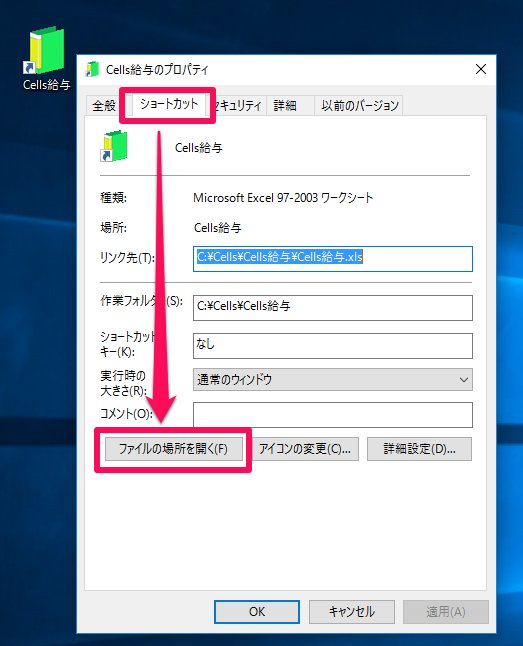The height and width of the screenshot is (646, 523).
Task: Click the Cells給与 icon in the dialog title bar
Action: point(92,69)
